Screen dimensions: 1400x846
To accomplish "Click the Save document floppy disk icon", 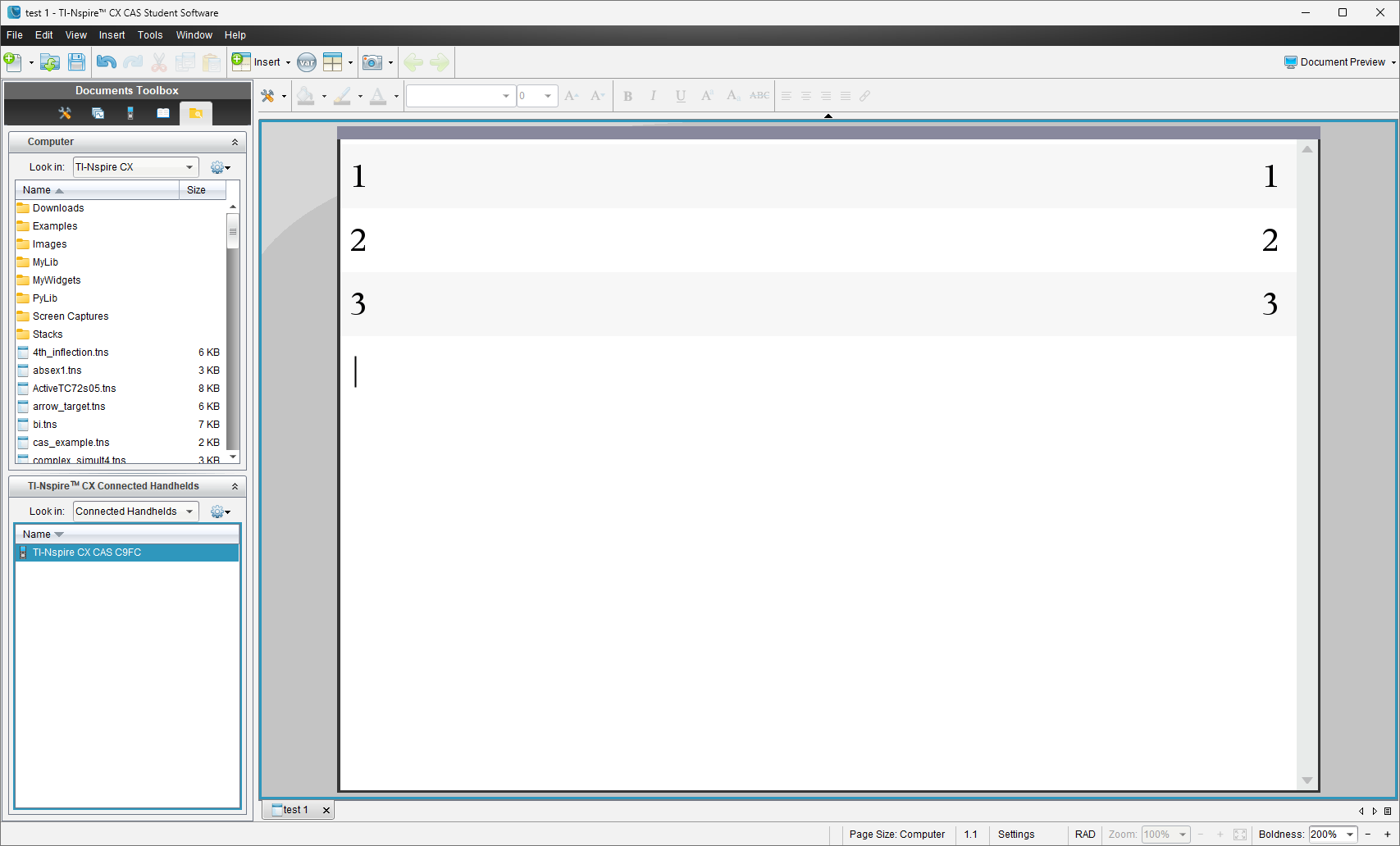I will [x=76, y=62].
